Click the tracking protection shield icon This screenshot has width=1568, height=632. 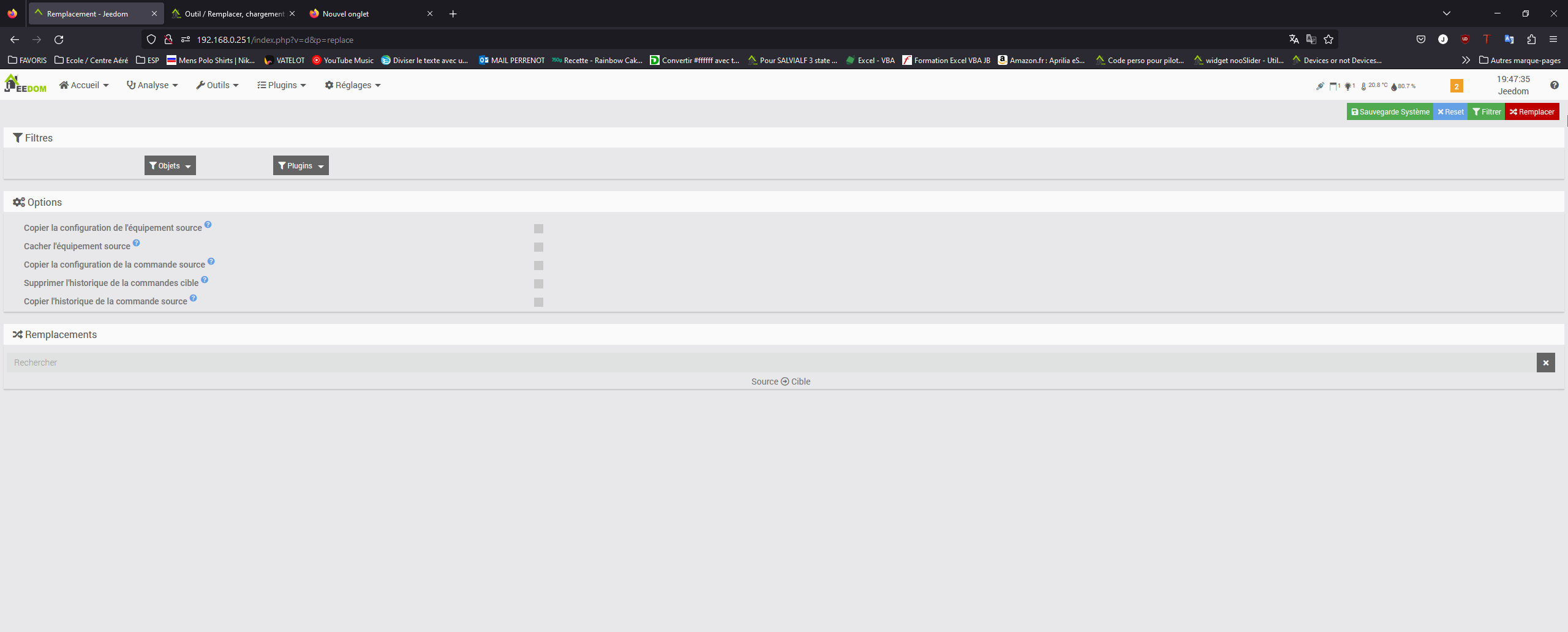(151, 40)
